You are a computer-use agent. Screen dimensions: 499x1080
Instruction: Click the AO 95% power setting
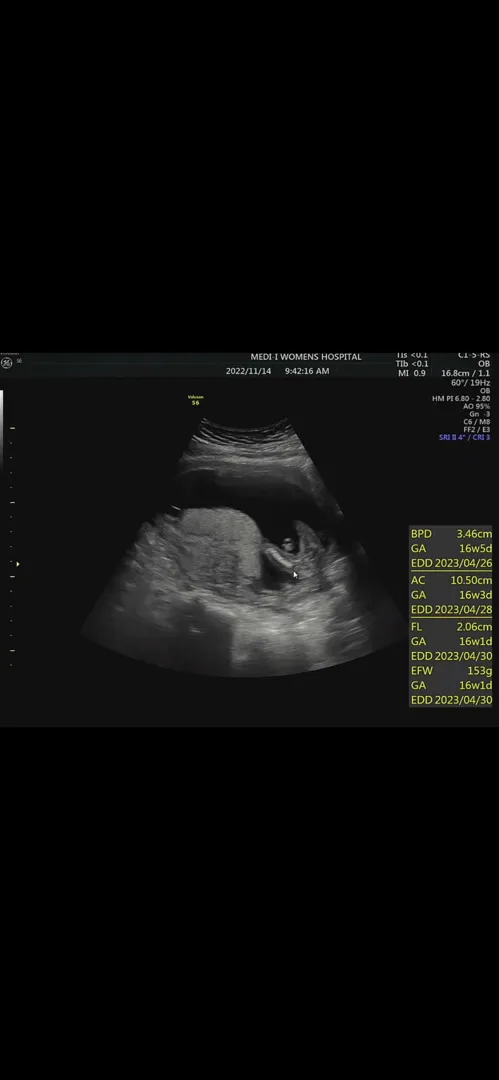[x=477, y=406]
